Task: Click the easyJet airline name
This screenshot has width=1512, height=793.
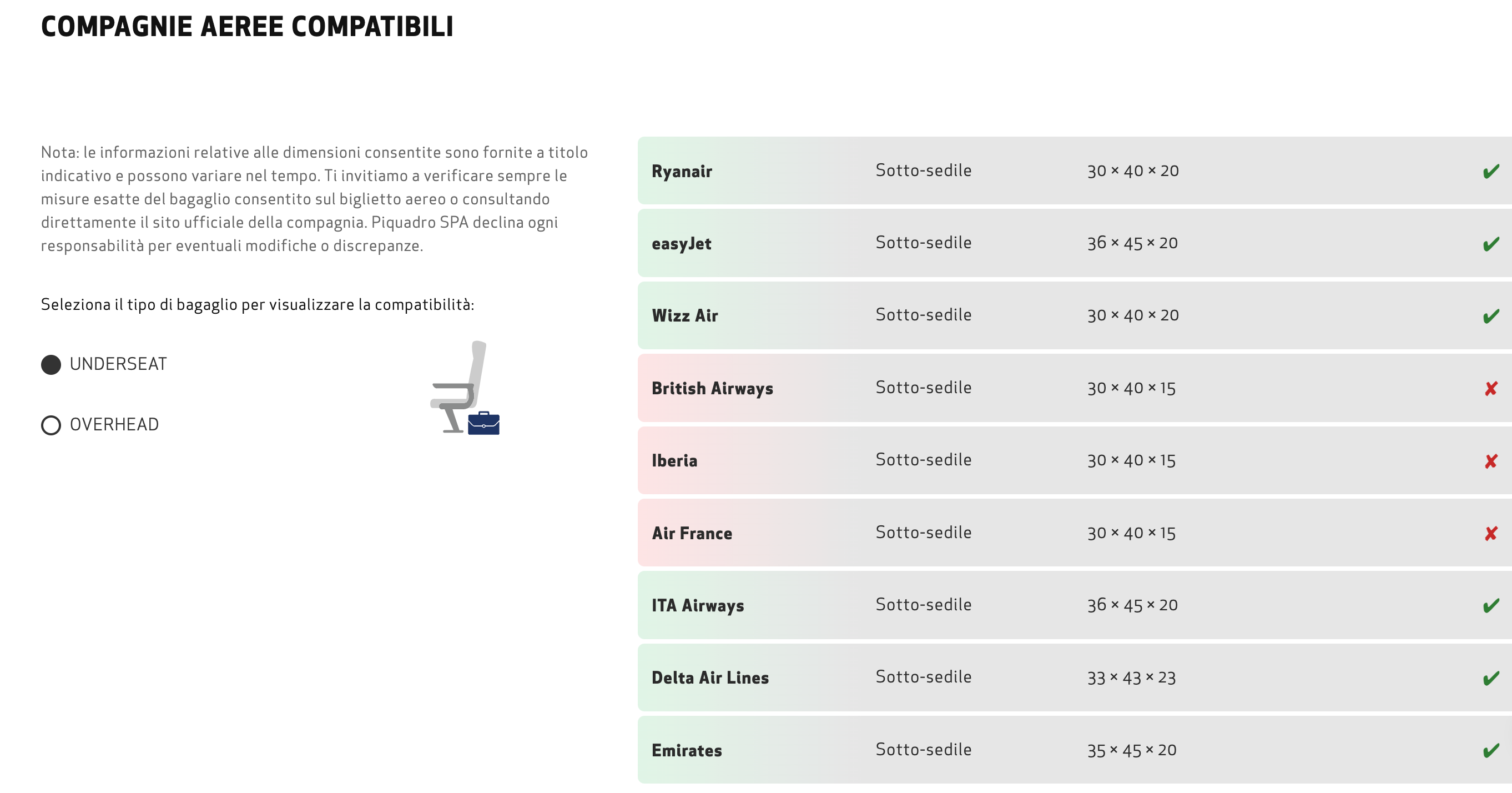Action: point(681,244)
